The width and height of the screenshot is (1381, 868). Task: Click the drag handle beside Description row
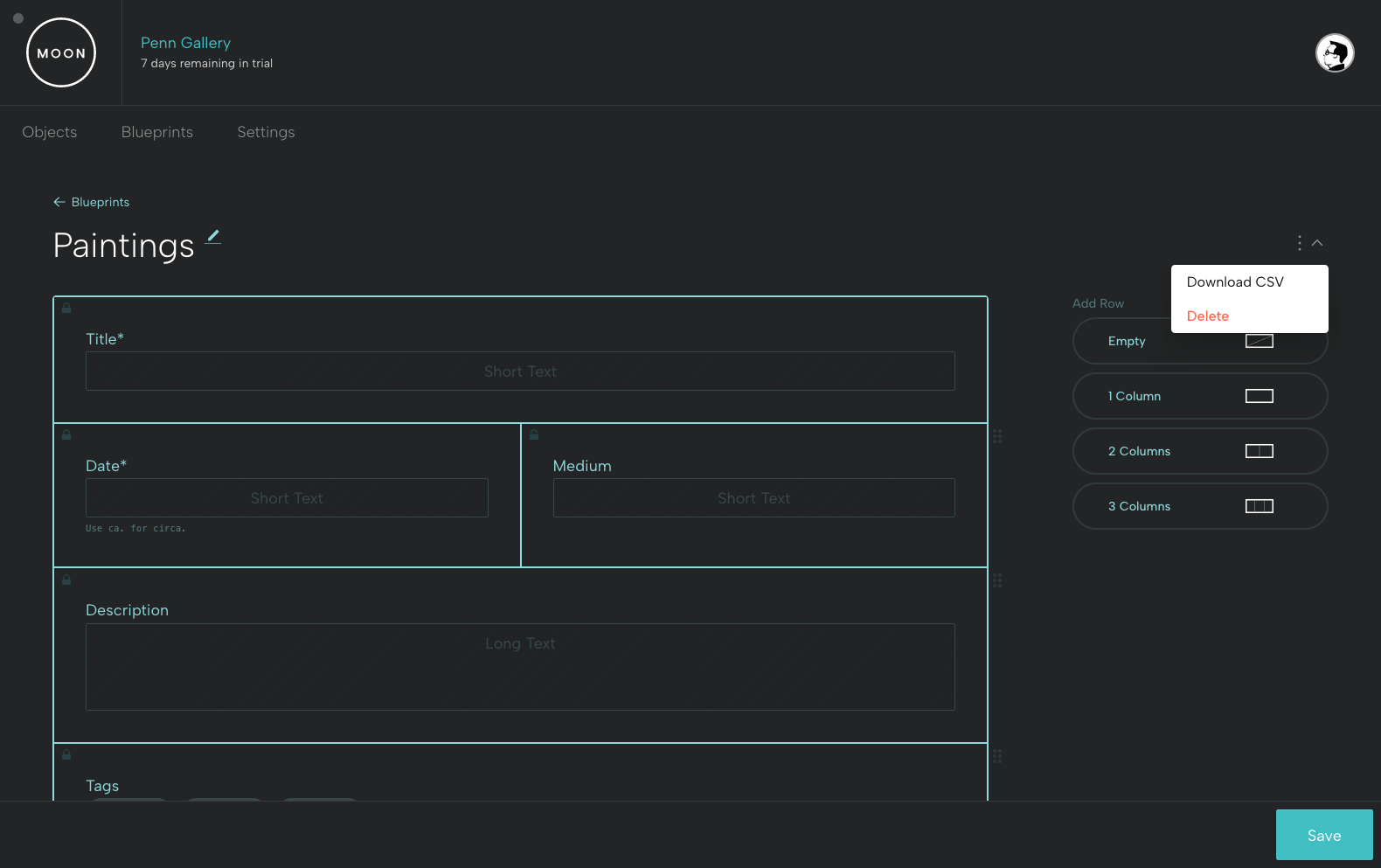click(x=997, y=580)
